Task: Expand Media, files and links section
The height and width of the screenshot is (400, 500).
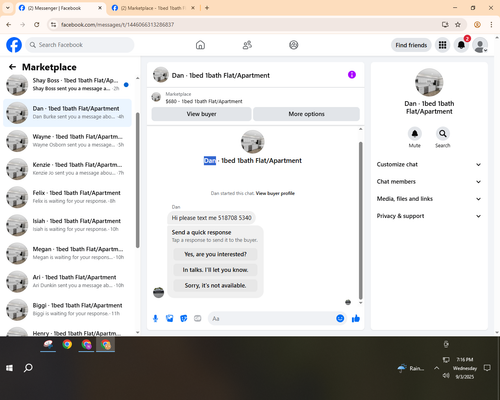Action: point(429,199)
